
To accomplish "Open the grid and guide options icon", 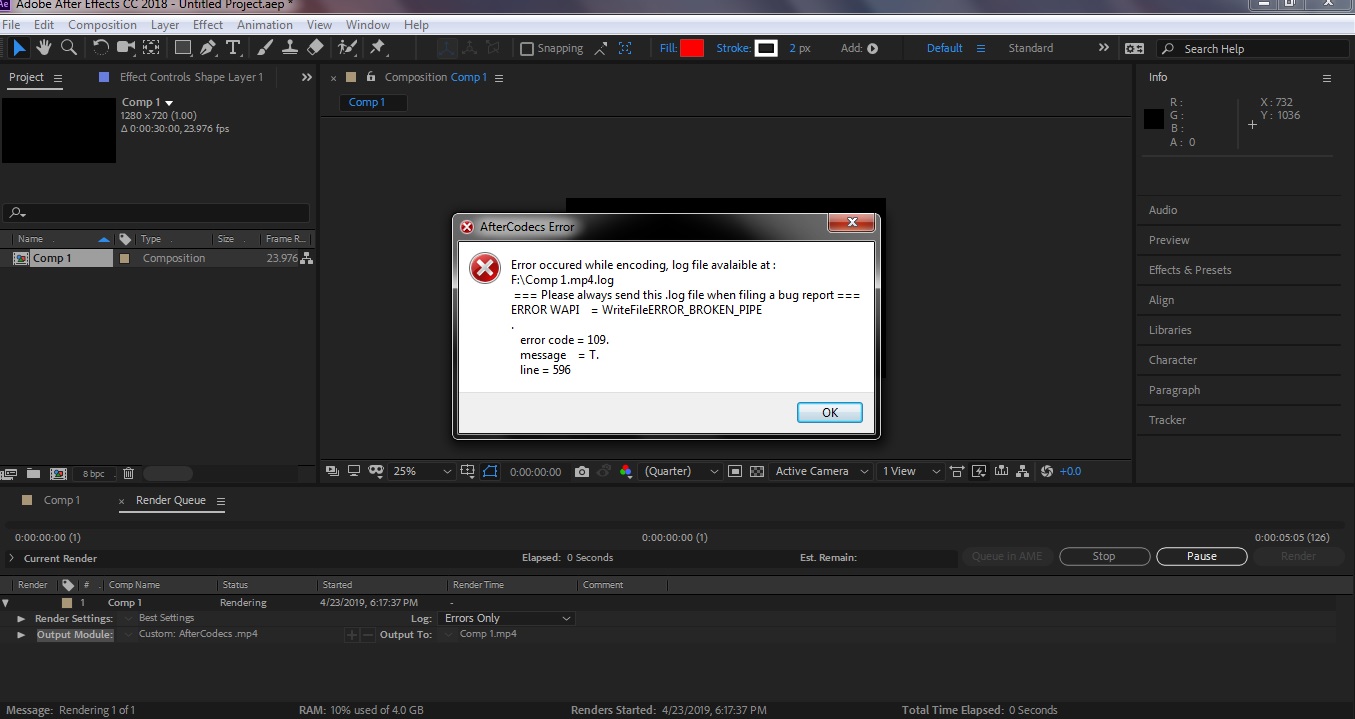I will (468, 471).
